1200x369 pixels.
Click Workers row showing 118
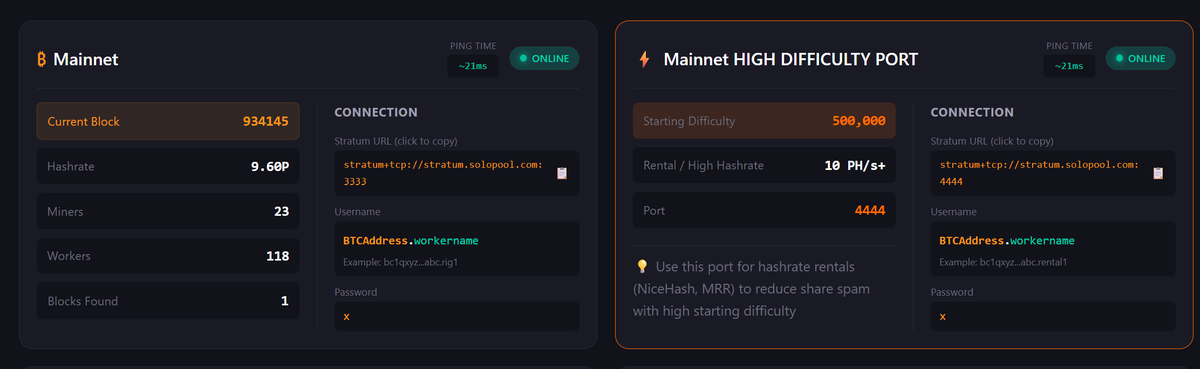[x=168, y=256]
